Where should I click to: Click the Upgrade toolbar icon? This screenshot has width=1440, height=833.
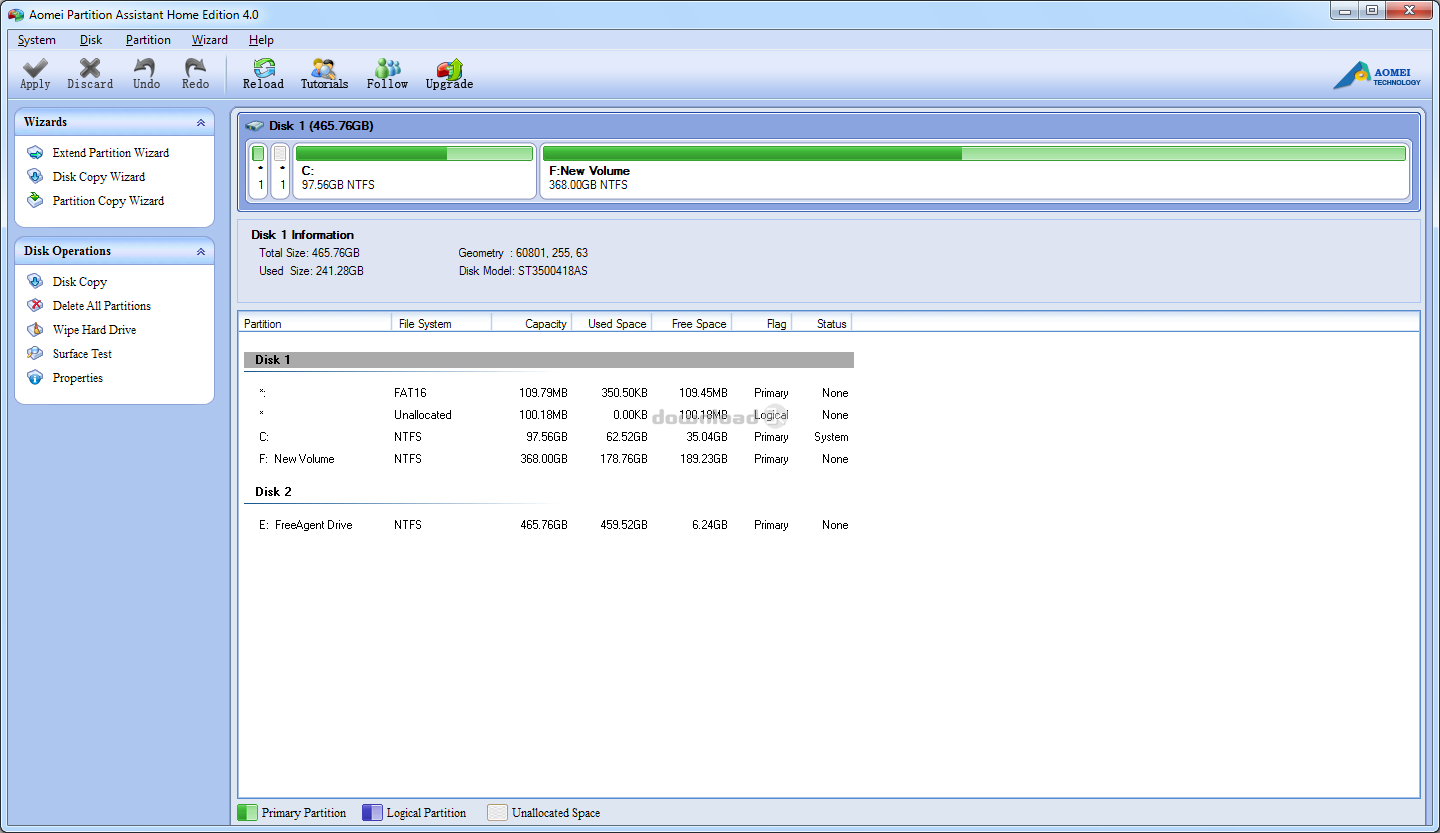click(448, 72)
